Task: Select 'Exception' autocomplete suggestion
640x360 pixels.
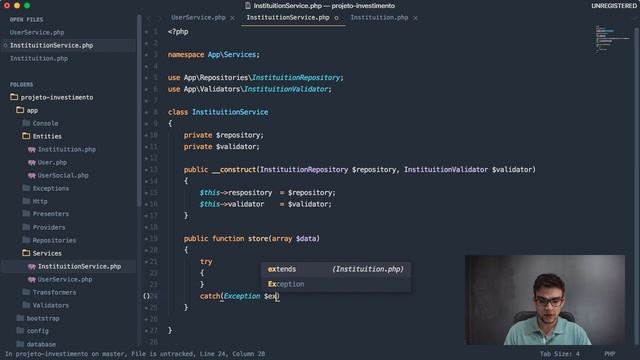Action: [336, 284]
